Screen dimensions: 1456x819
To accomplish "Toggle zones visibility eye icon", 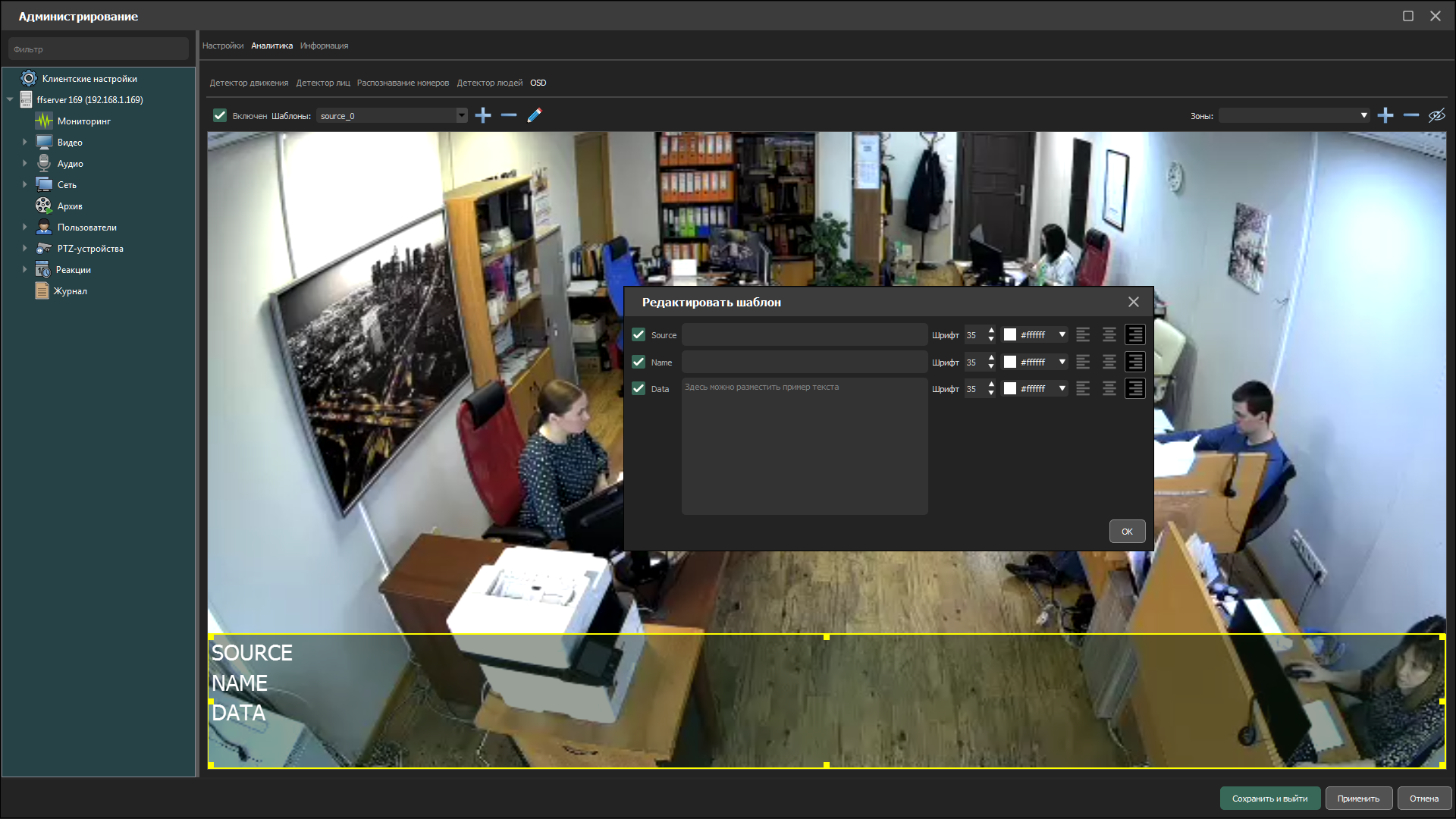I will click(x=1436, y=115).
